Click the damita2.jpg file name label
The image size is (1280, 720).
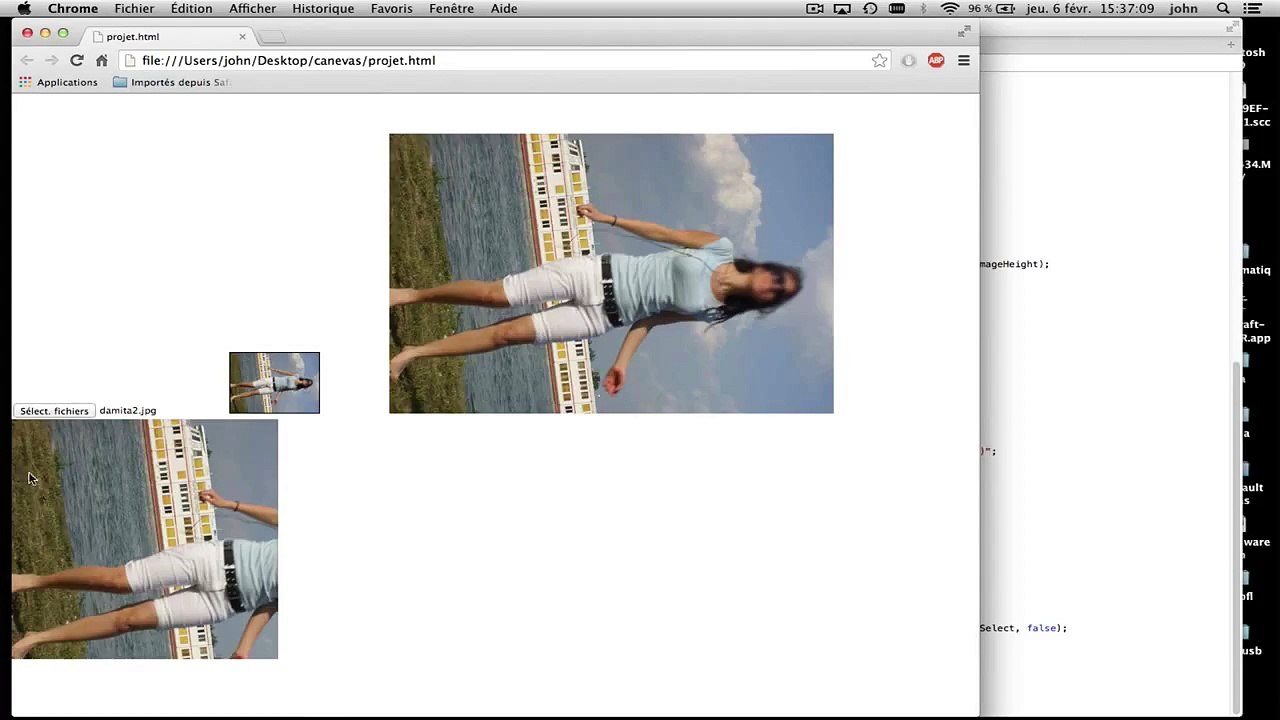[128, 411]
